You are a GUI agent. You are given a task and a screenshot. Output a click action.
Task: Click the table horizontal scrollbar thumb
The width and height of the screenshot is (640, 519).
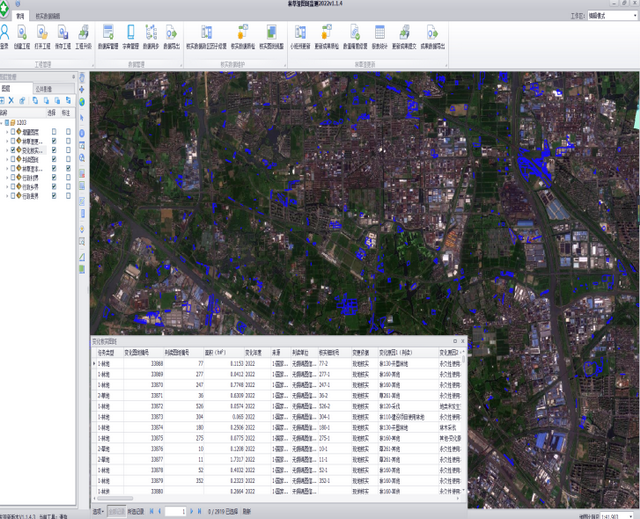click(x=115, y=498)
